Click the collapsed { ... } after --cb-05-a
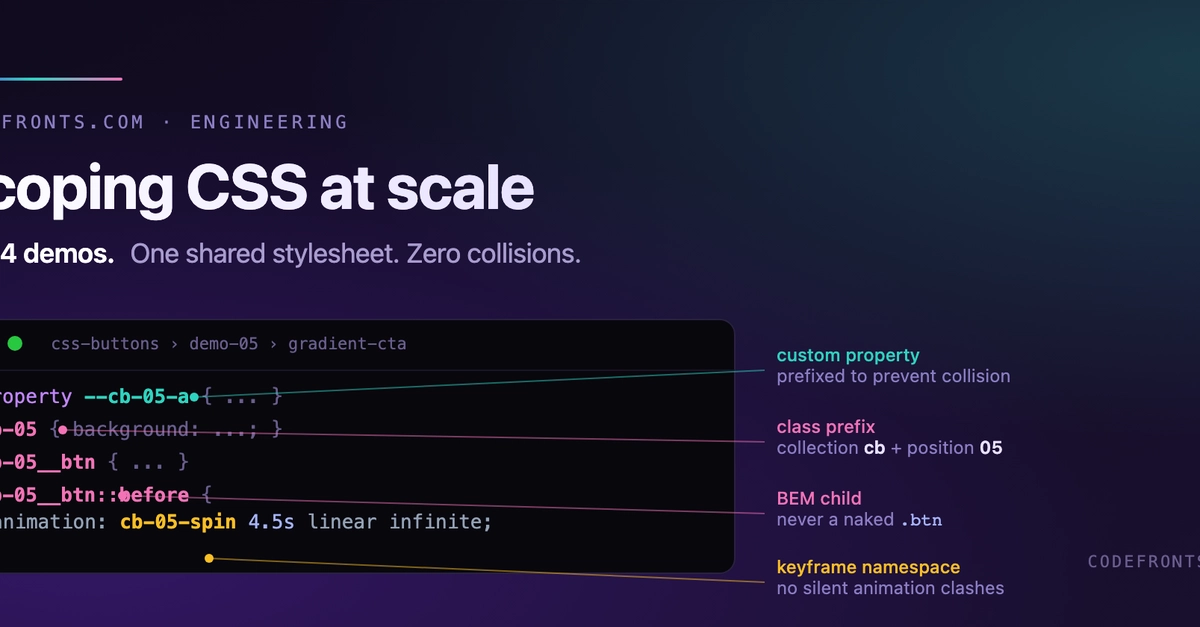 (x=242, y=397)
